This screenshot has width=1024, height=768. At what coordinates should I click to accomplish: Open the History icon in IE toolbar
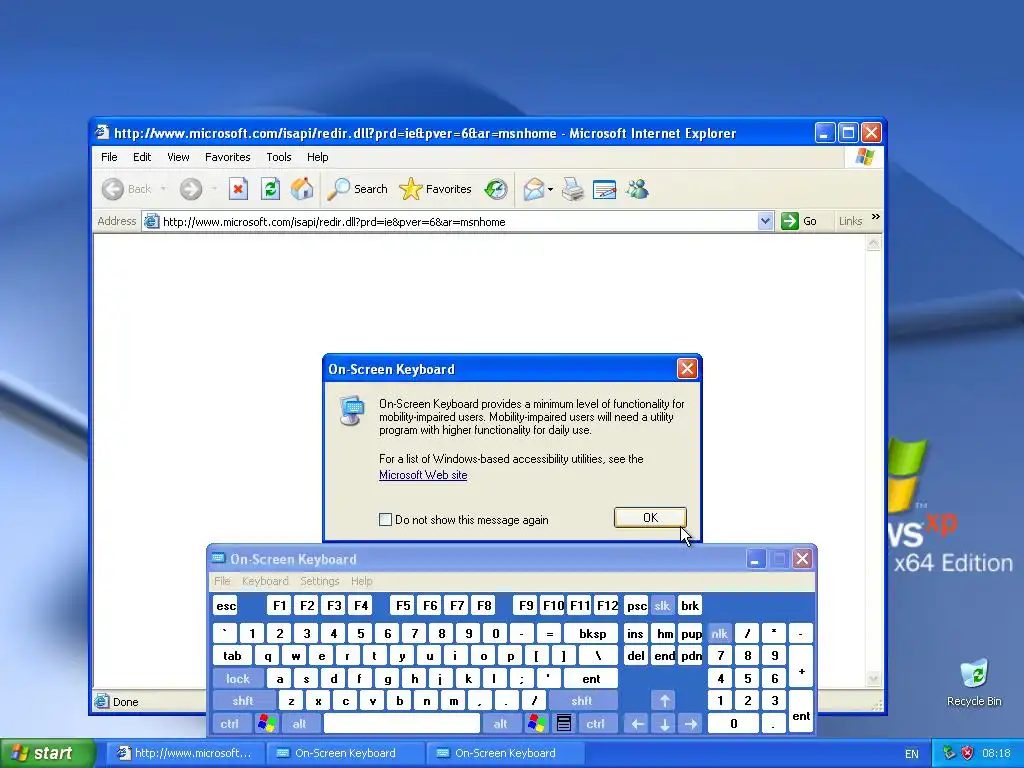[496, 189]
